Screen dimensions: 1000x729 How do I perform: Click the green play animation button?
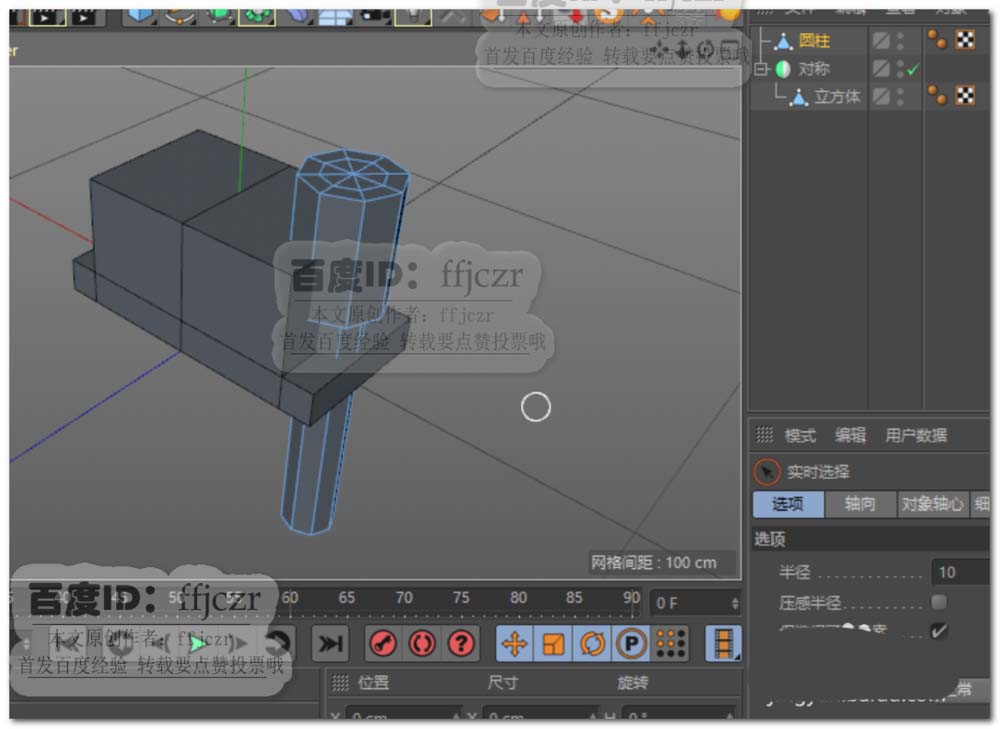click(x=198, y=644)
